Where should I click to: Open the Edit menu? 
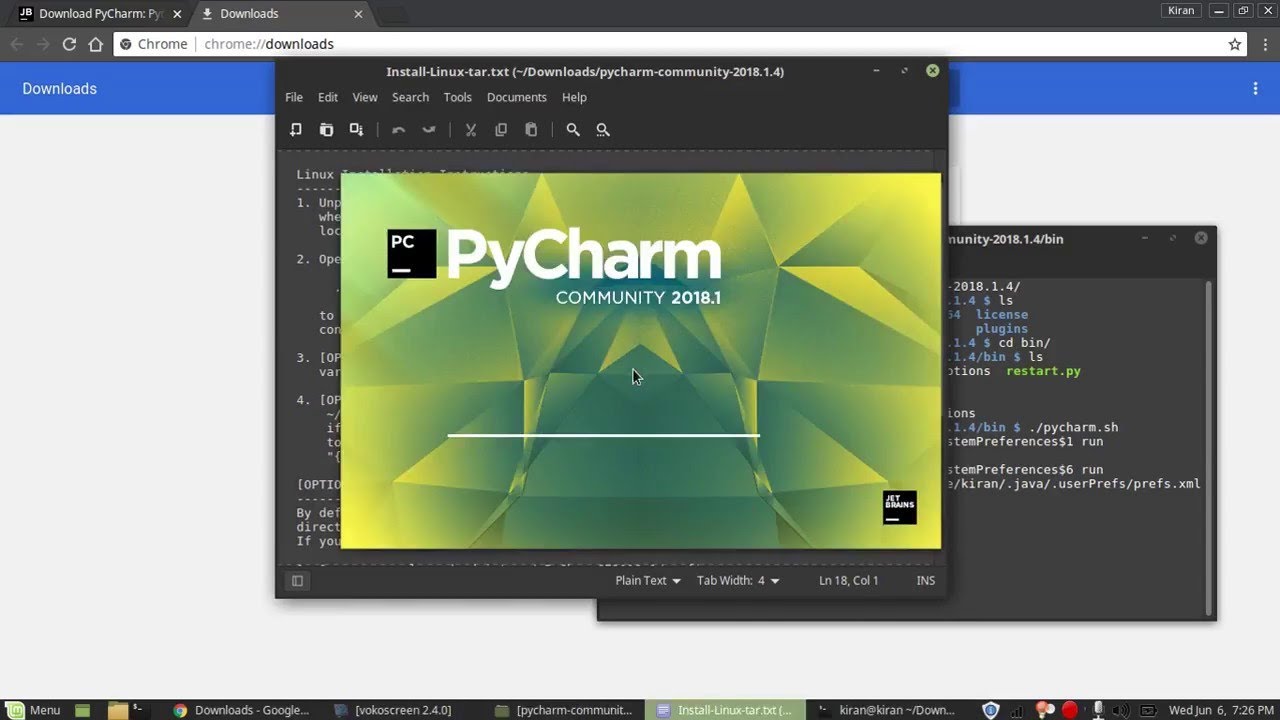pos(328,97)
